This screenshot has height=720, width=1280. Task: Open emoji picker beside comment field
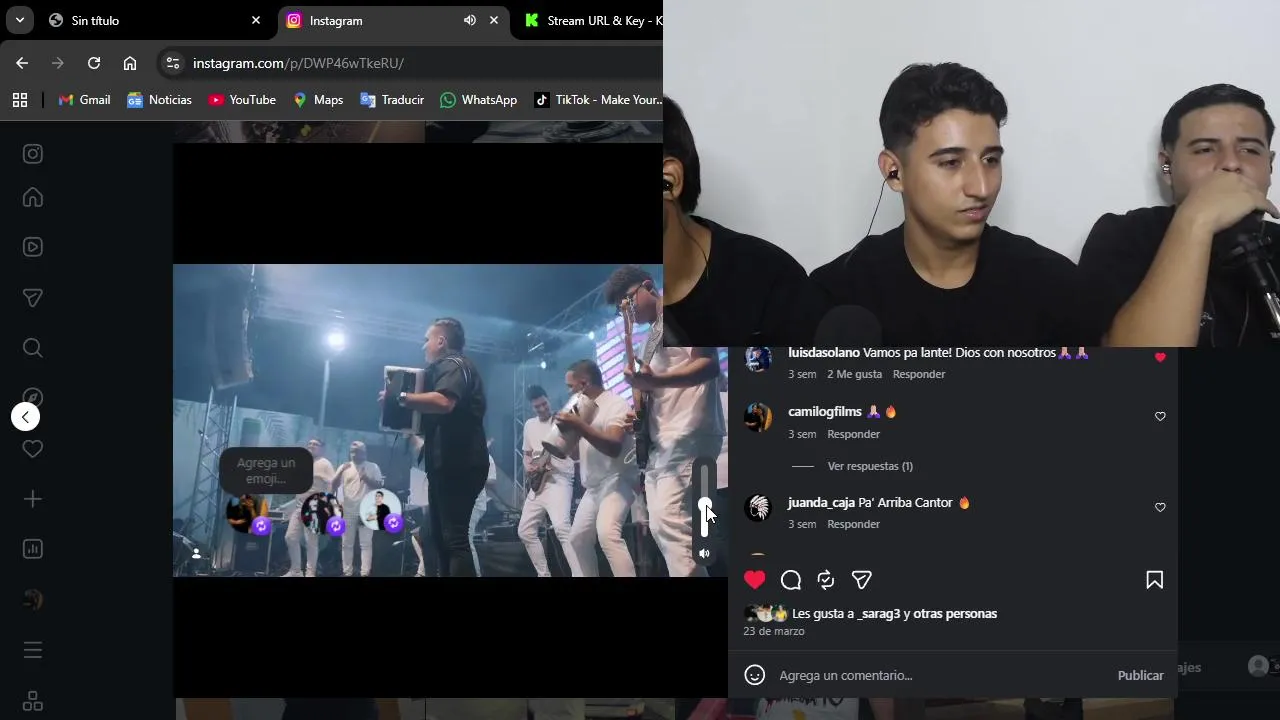[x=755, y=676]
